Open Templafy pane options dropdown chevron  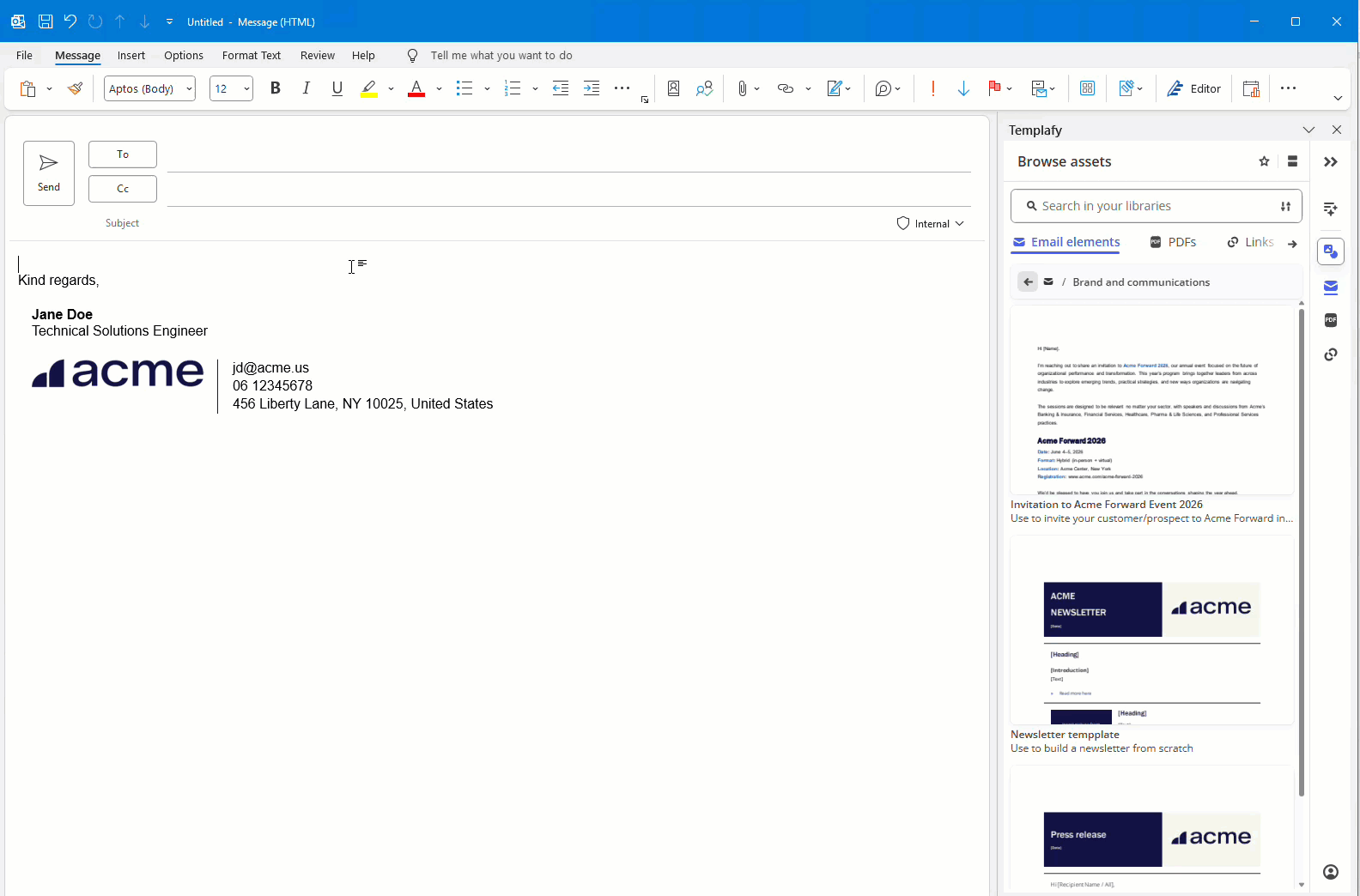click(x=1308, y=130)
